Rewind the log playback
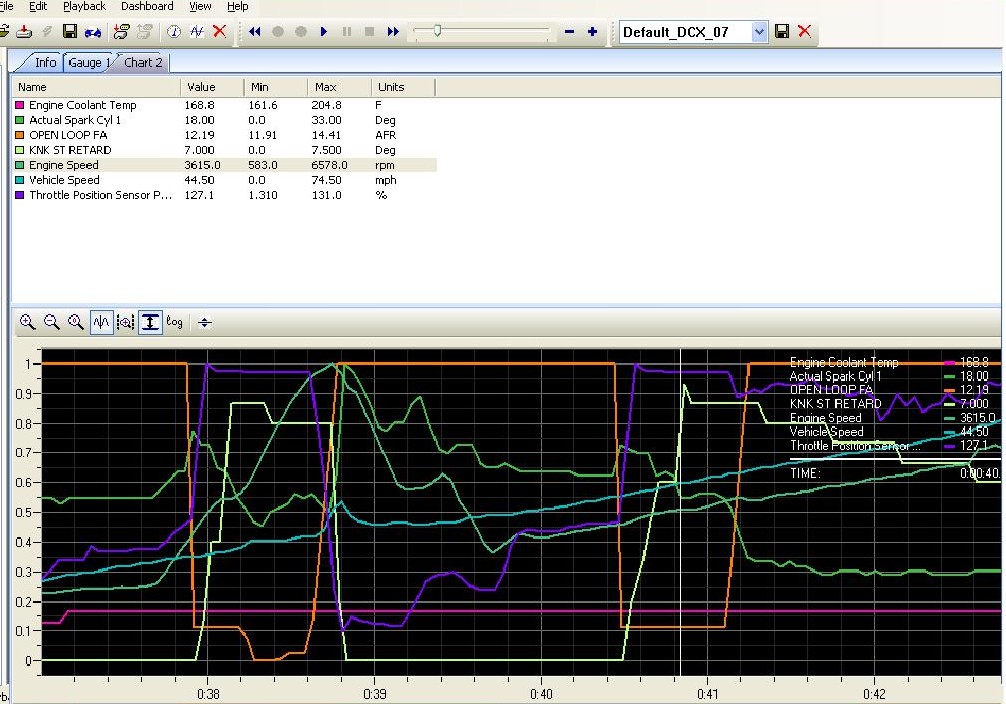This screenshot has width=1006, height=704. coord(255,31)
